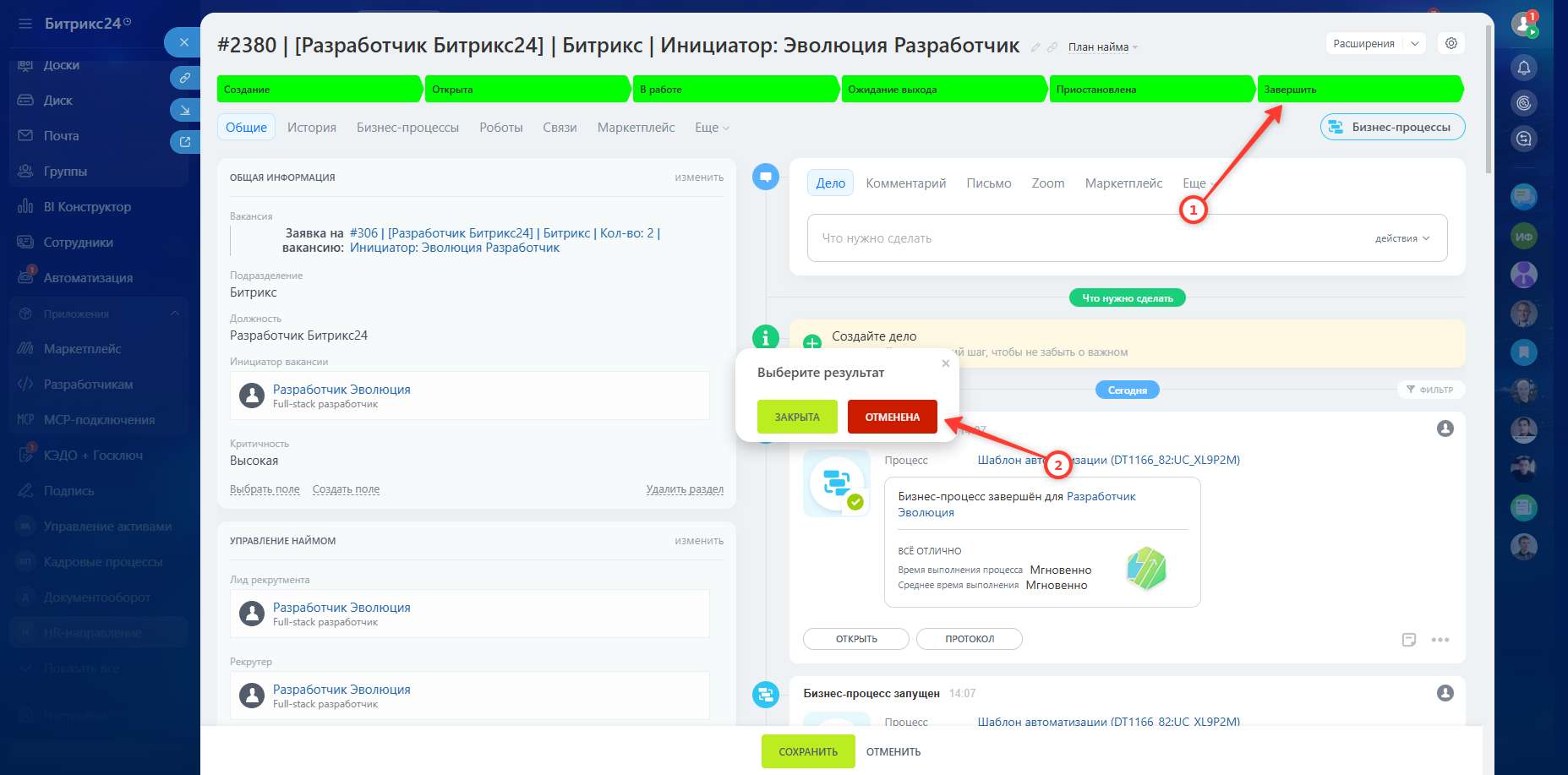Click the Подпись pen icon

[25, 490]
